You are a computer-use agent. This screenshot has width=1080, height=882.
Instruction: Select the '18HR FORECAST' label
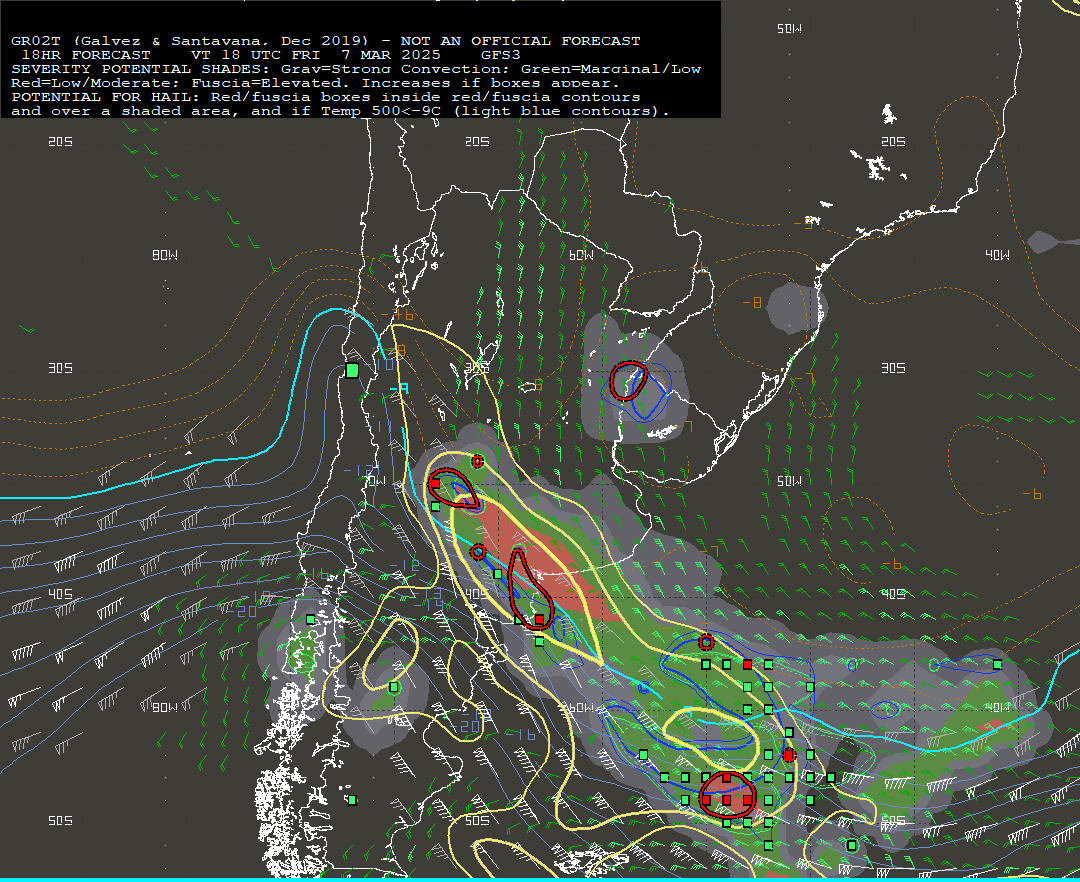pos(86,55)
